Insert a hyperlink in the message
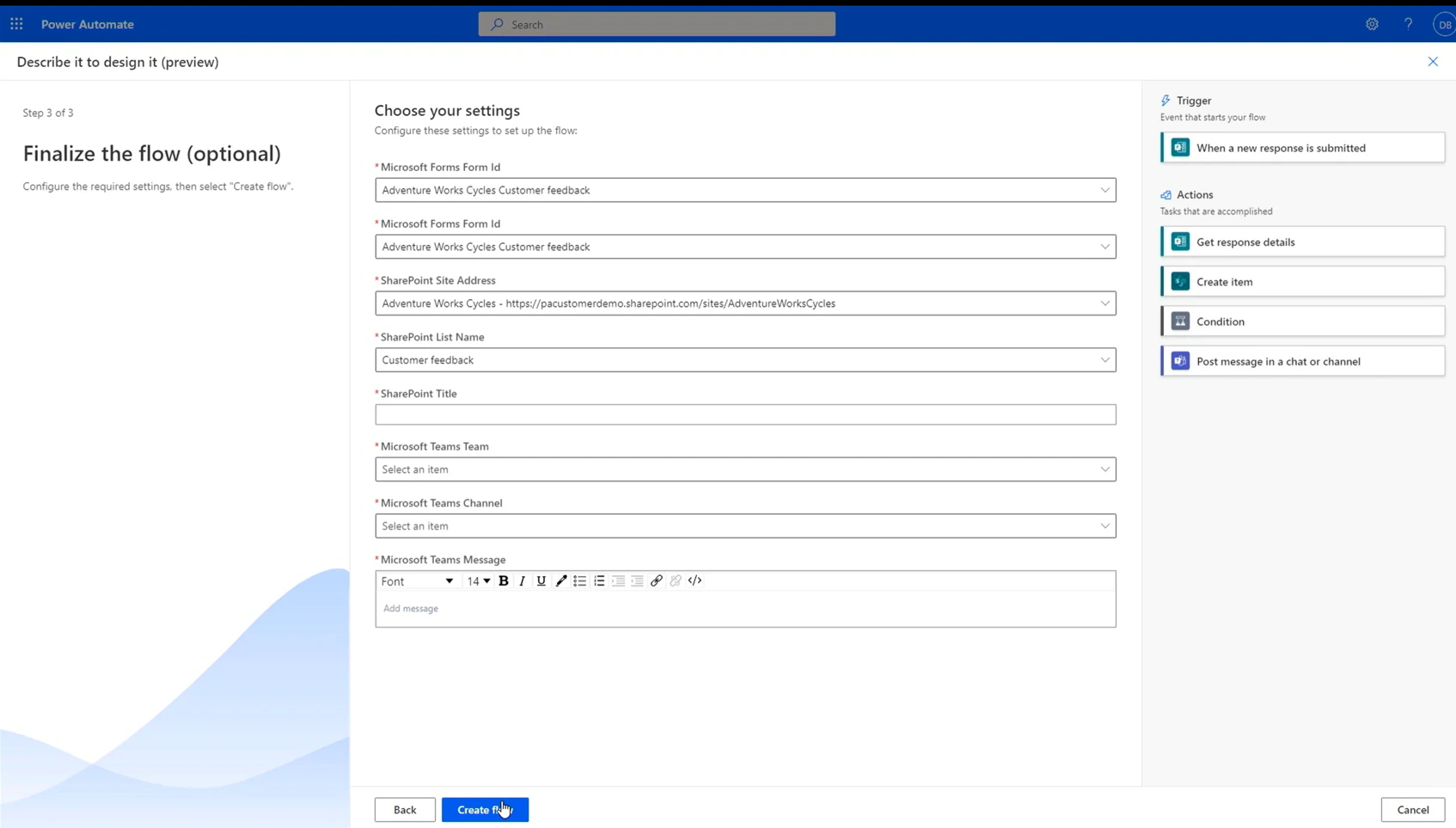Viewport: 1456px width, 828px height. click(x=656, y=581)
